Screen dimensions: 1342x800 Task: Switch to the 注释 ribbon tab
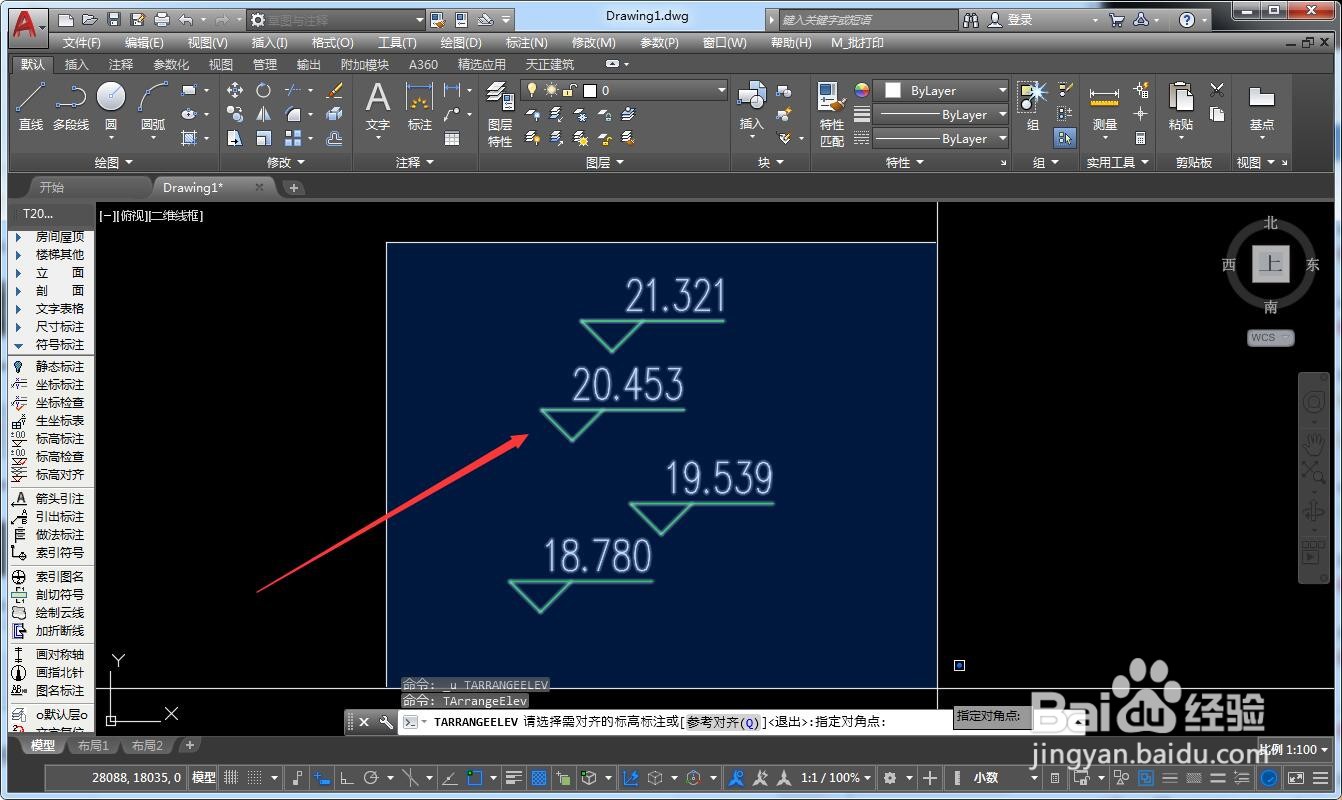(x=121, y=64)
